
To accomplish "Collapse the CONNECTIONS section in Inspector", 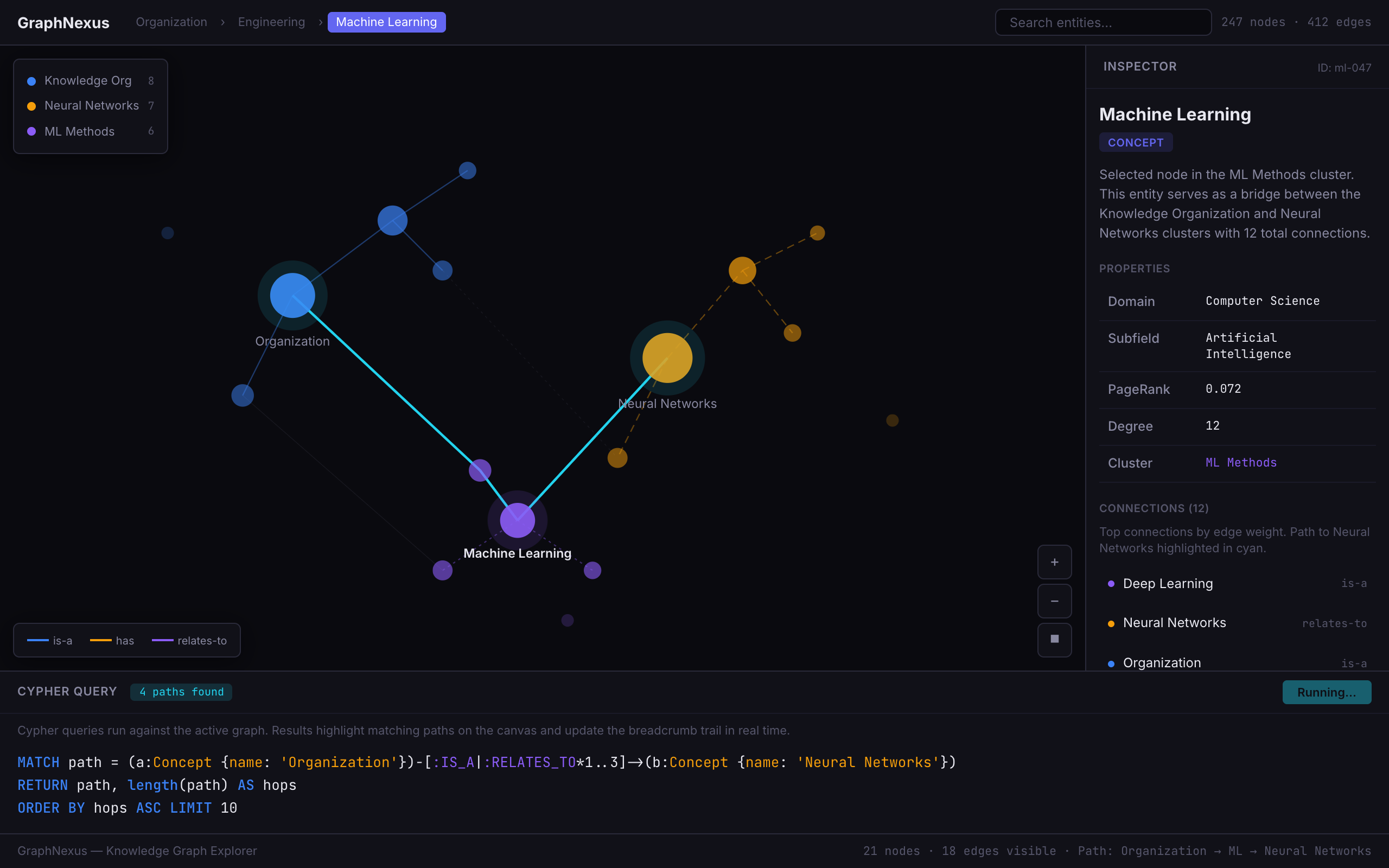I will click(1154, 508).
